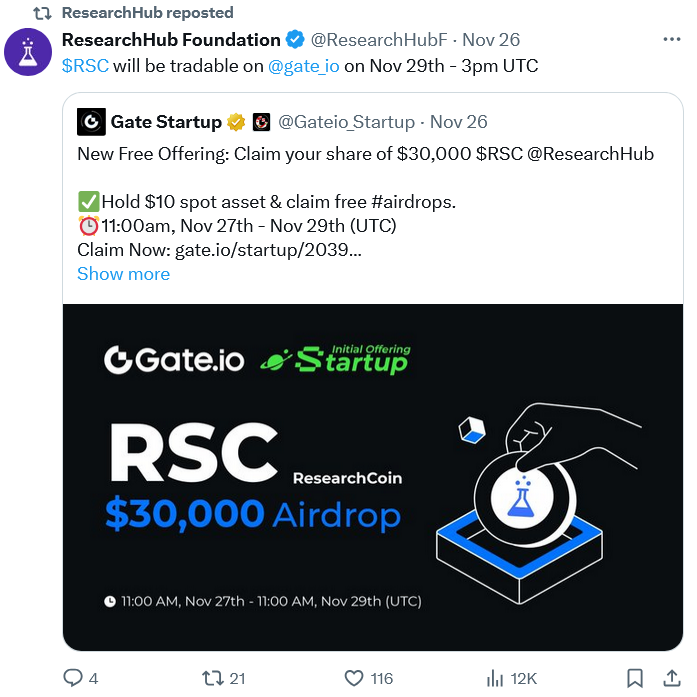This screenshot has width=697, height=697.
Task: Open the RSC $30,000 Airdrop image
Action: coord(373,477)
